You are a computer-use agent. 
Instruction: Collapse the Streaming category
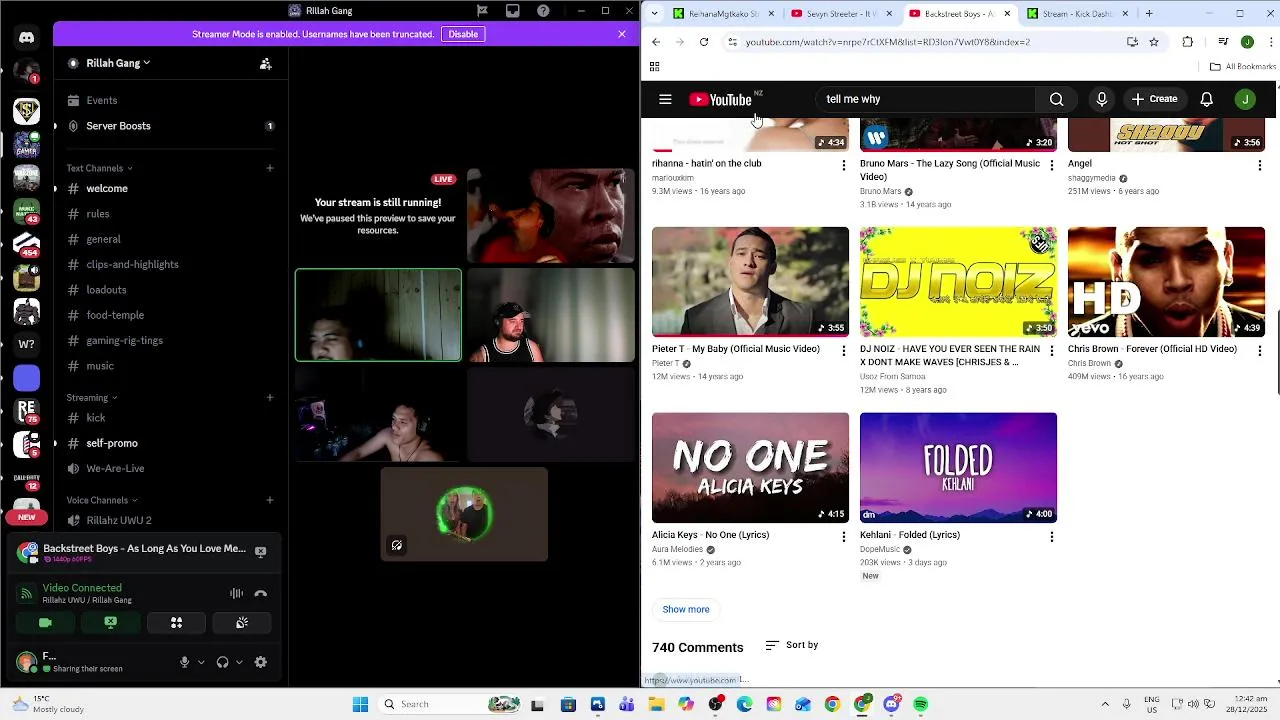coord(92,398)
